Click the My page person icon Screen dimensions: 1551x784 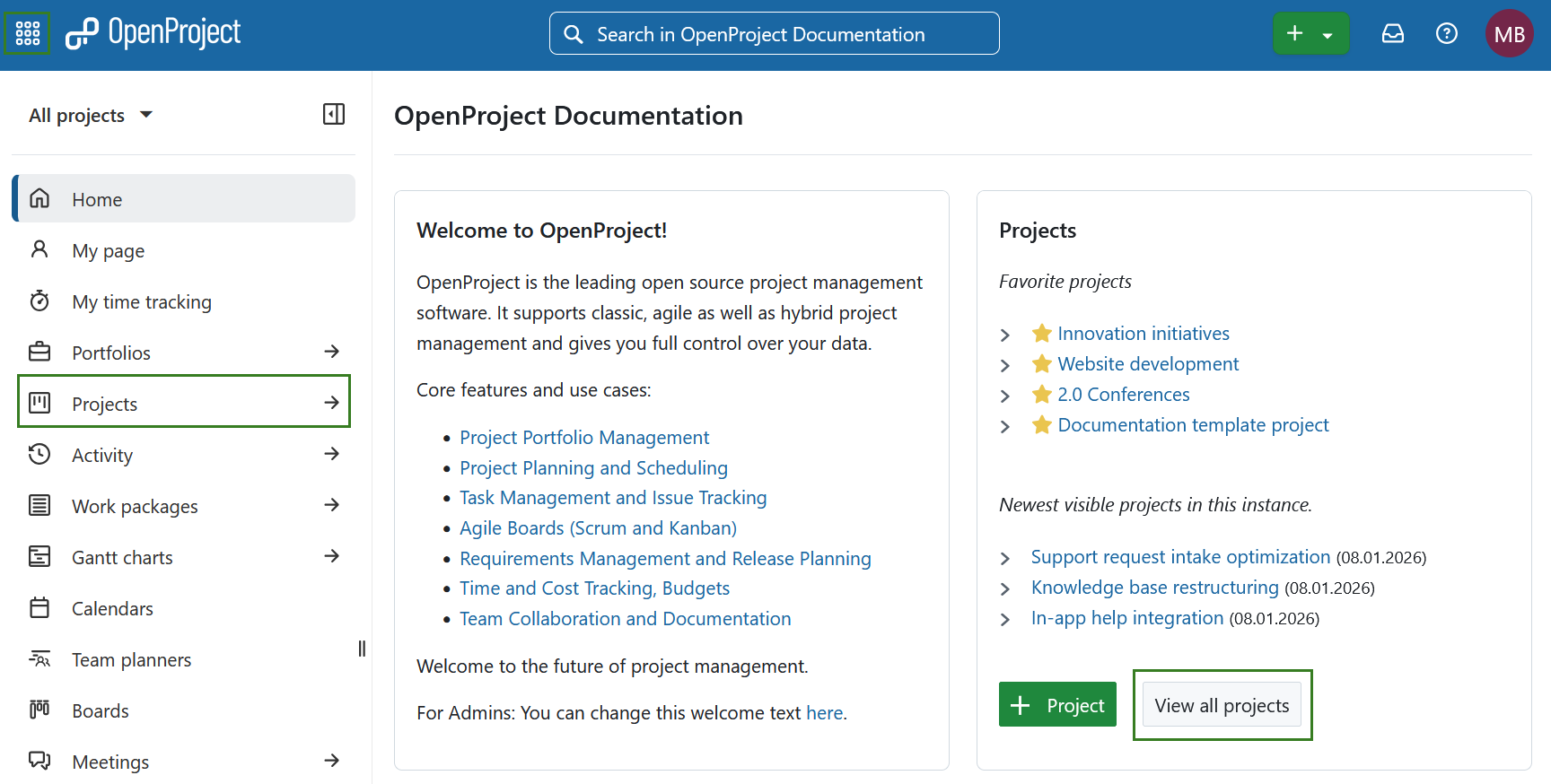39,249
